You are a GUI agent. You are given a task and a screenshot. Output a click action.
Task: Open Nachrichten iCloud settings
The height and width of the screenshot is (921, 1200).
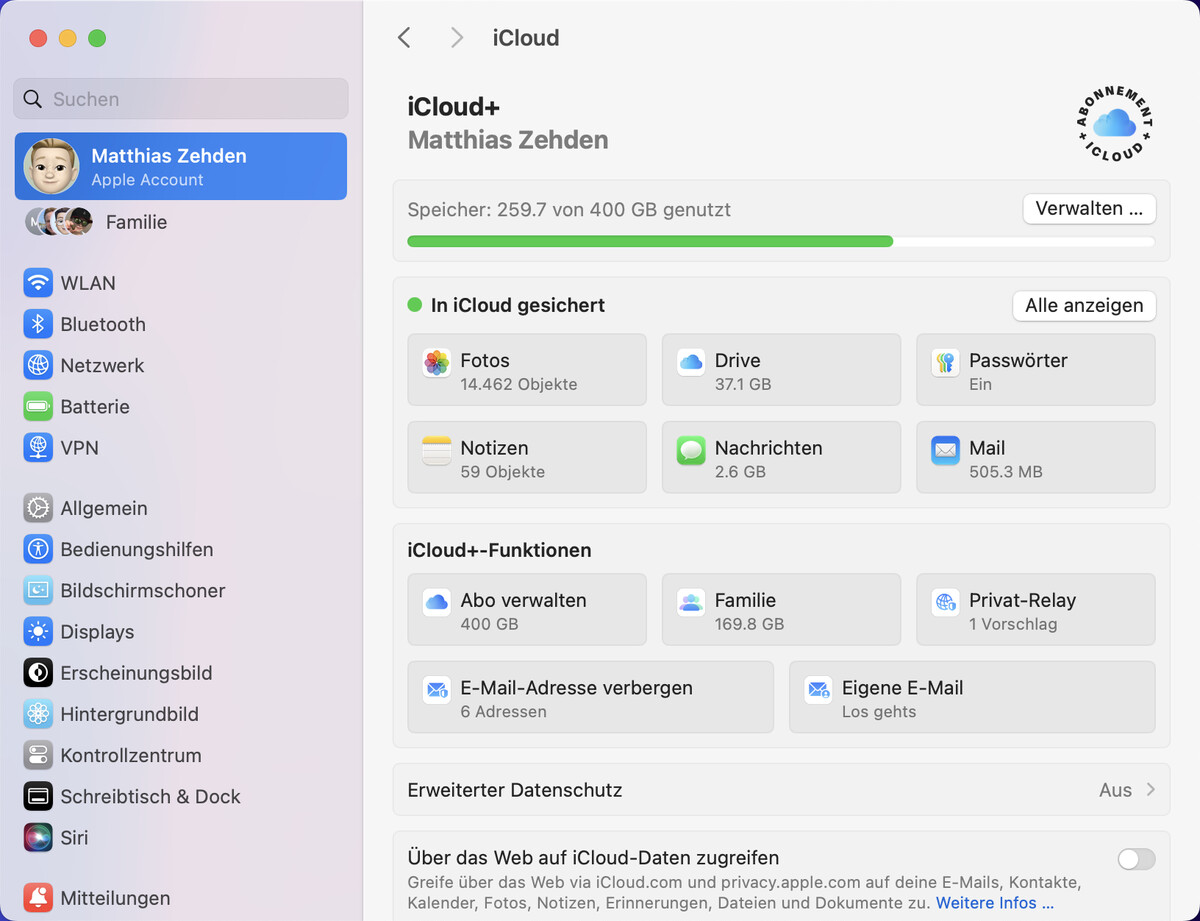[x=781, y=457]
